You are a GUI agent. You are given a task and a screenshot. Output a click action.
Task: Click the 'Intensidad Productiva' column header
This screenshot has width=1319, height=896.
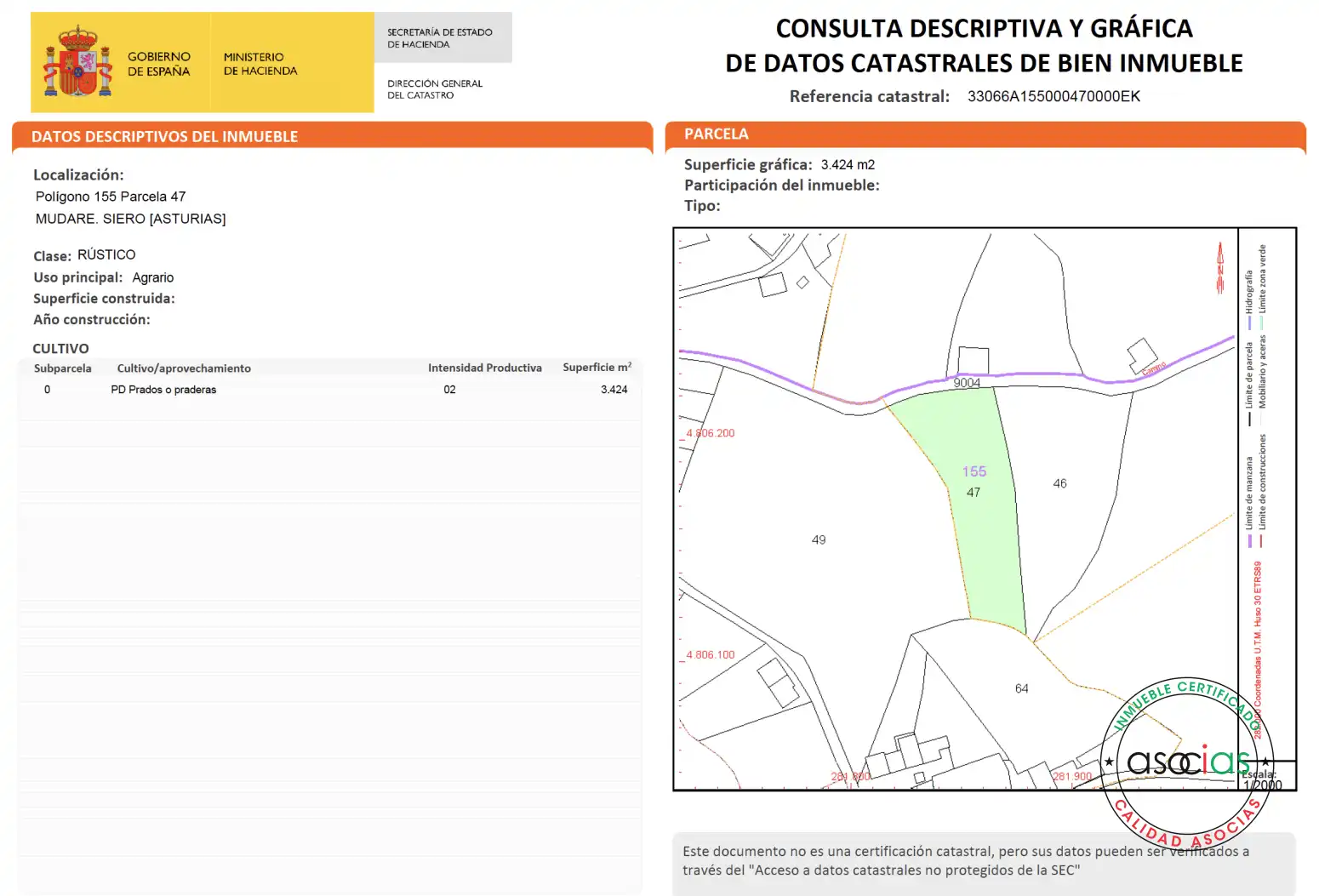485,368
